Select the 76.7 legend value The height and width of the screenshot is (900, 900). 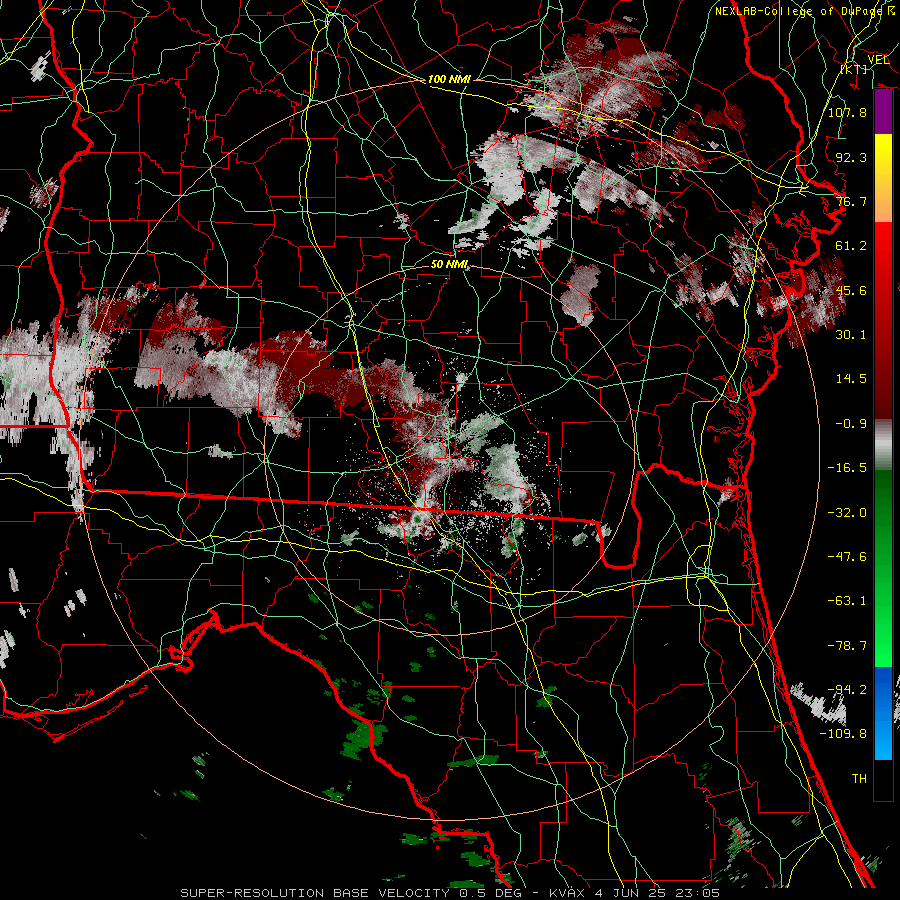851,201
